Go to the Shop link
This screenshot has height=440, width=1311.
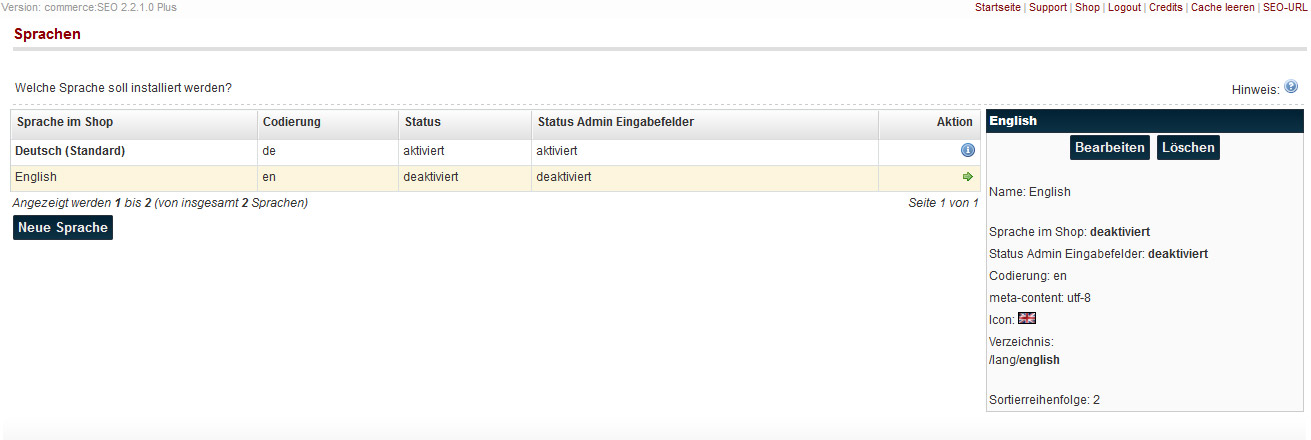coord(1087,8)
